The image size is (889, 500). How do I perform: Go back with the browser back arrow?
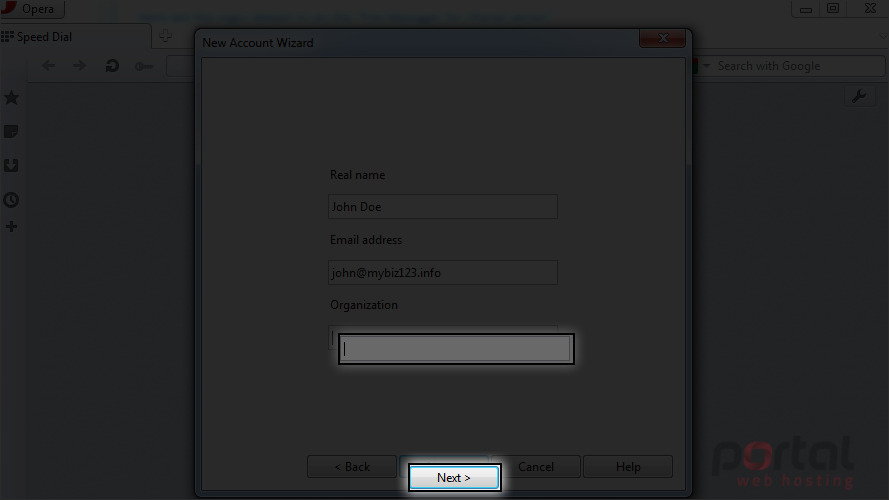49,66
